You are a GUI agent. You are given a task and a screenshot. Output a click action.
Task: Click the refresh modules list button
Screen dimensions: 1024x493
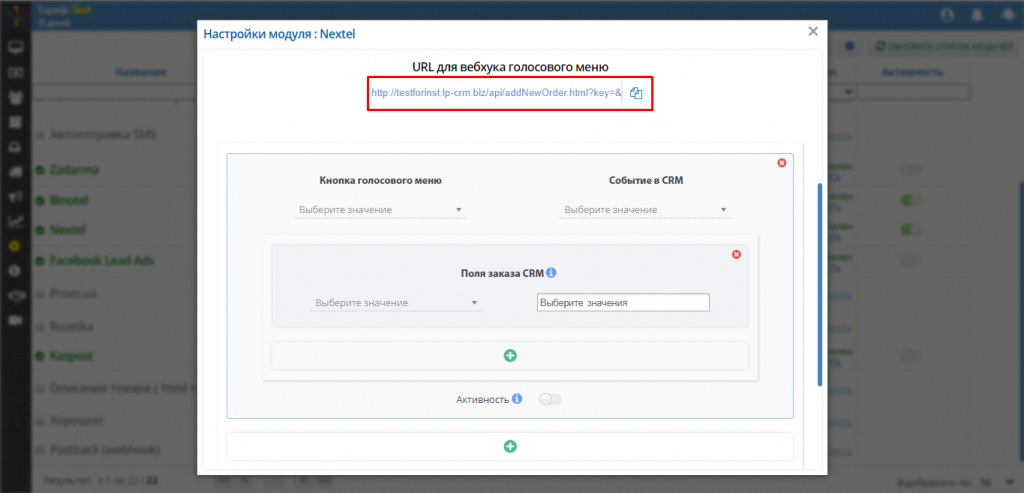943,46
